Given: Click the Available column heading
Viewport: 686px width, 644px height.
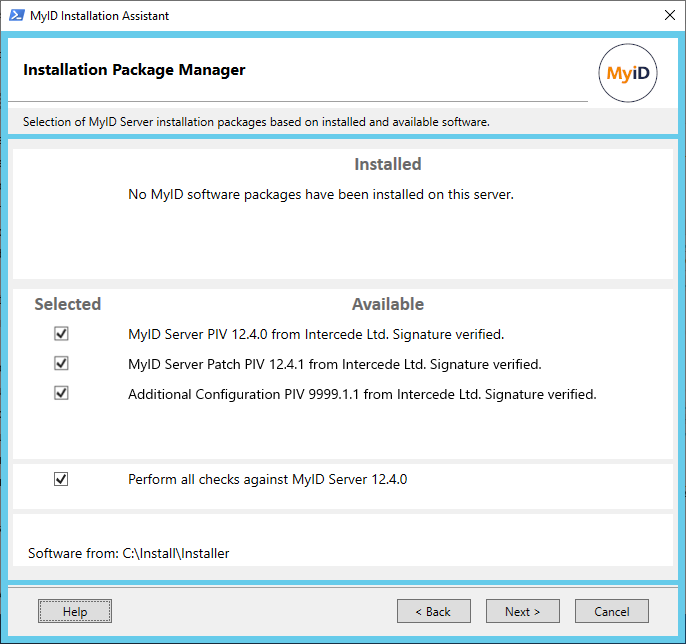Looking at the screenshot, I should click(388, 304).
